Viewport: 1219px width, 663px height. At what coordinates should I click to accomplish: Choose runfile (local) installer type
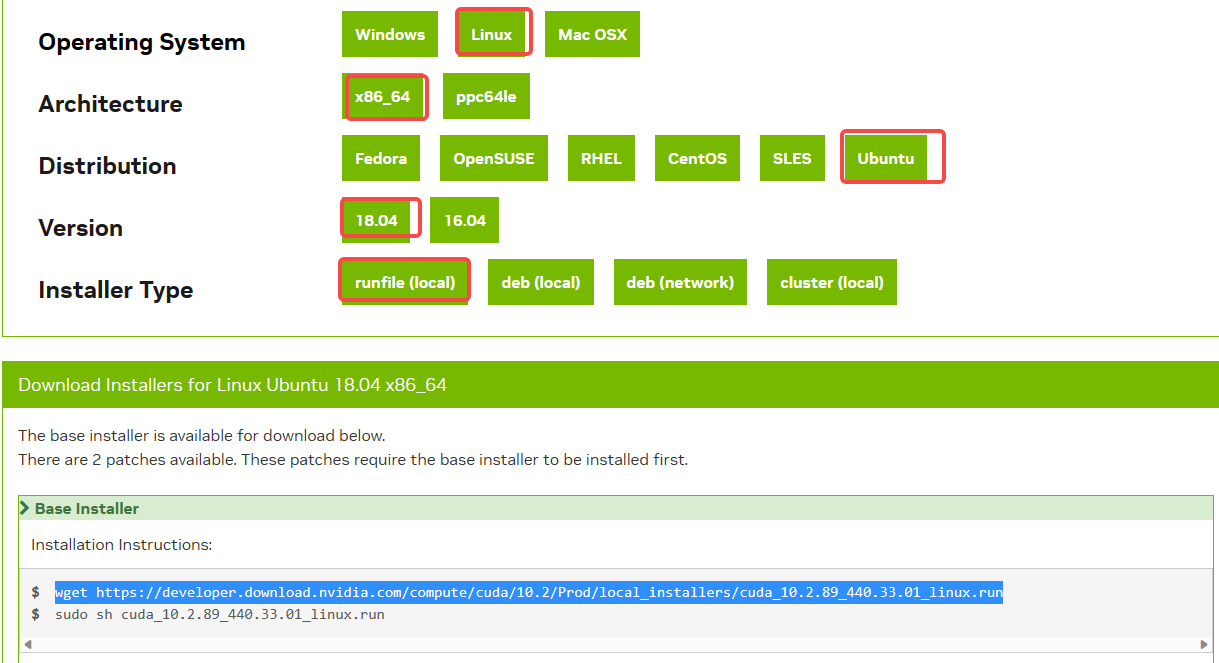click(x=405, y=282)
